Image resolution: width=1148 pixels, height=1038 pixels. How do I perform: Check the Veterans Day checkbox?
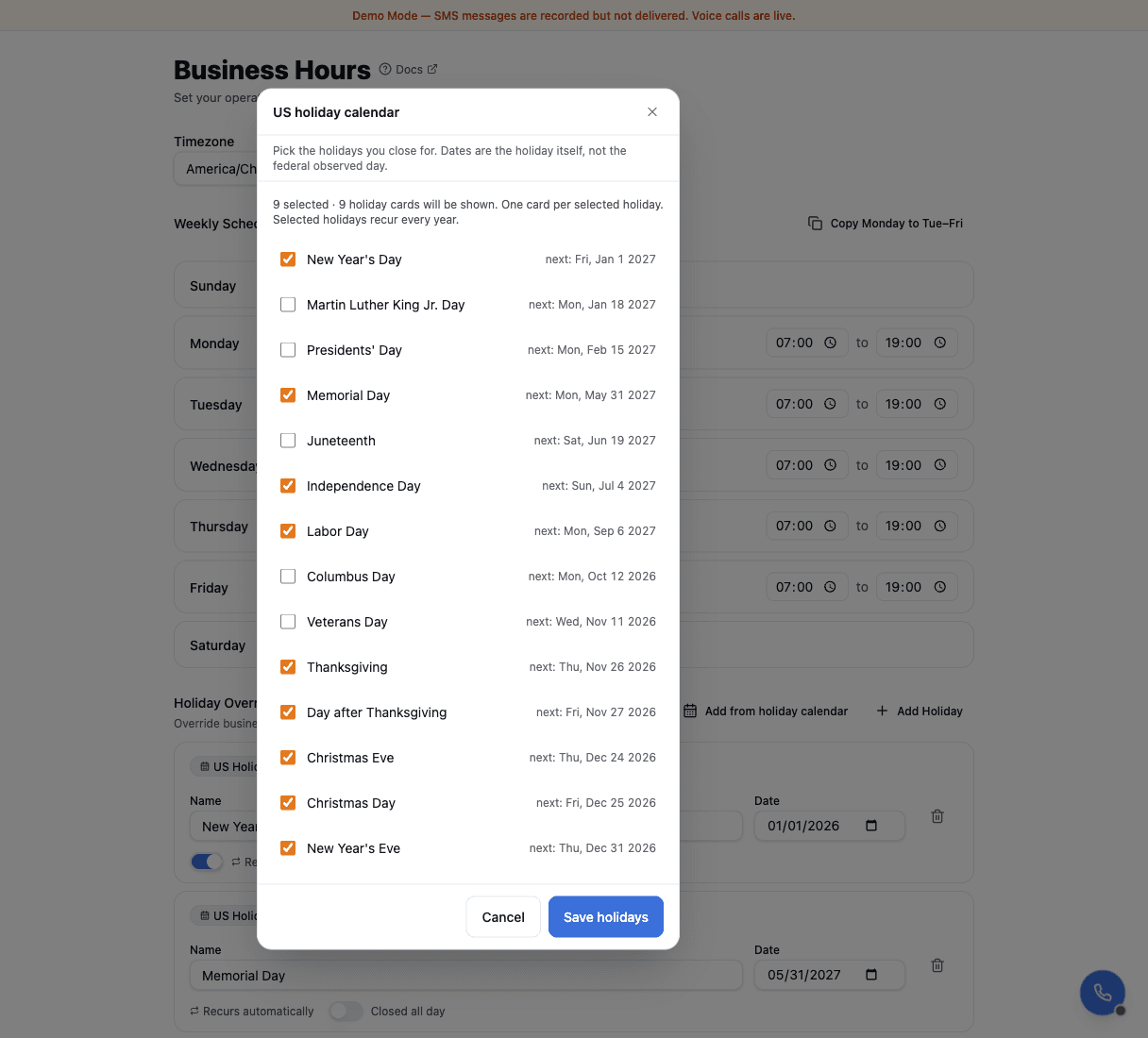point(288,622)
